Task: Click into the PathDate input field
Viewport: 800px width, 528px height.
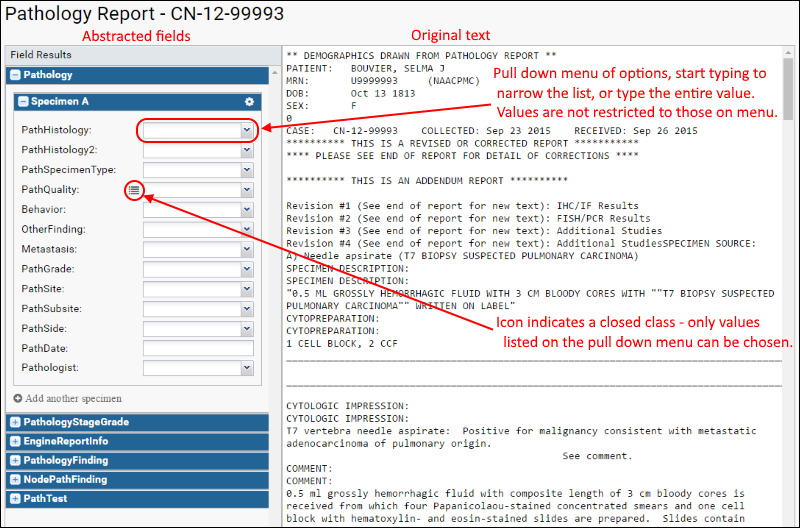Action: coord(198,348)
